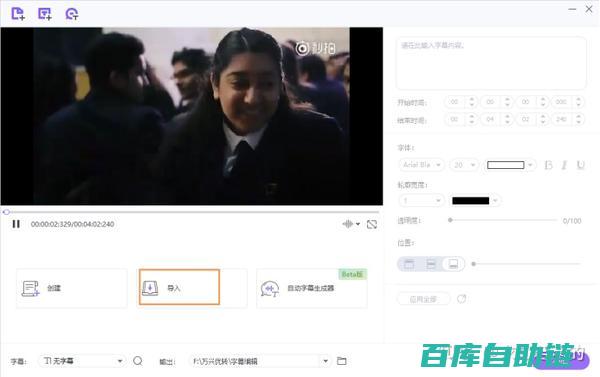Click the video preview frame

pos(191,116)
